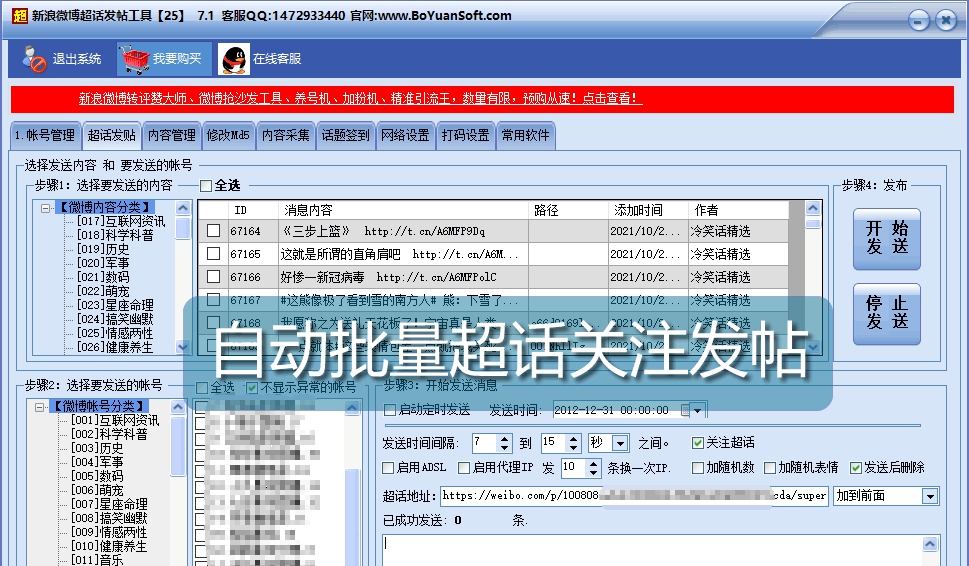Screen dimensions: 969x566
Task: Select [024]搞笑幽默 in content tree
Action: [115, 319]
